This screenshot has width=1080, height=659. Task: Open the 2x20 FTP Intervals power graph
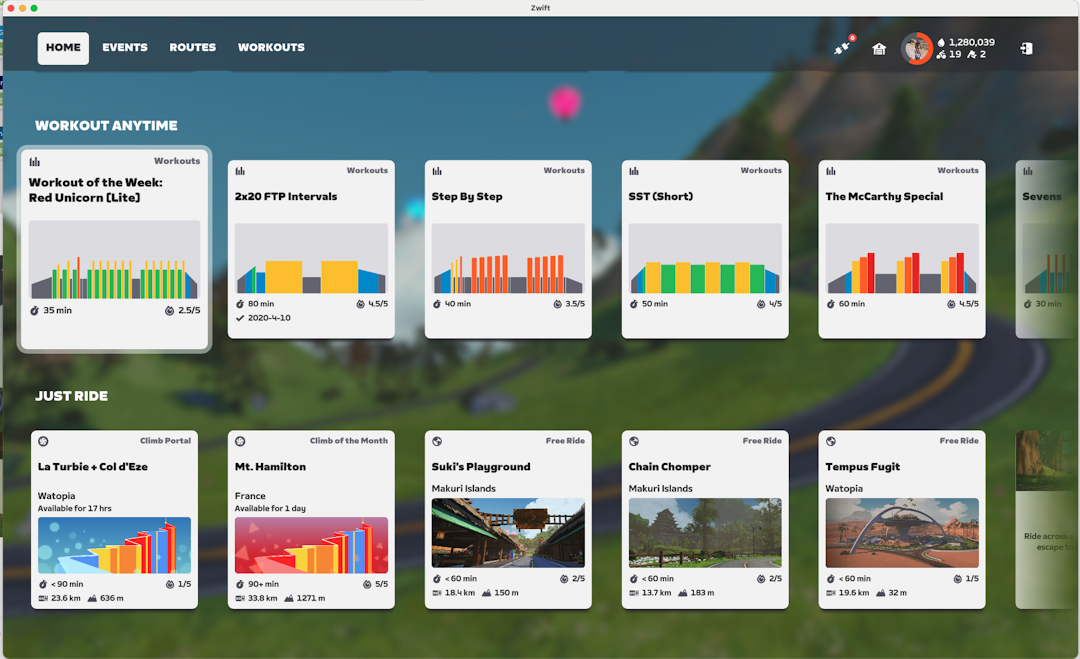tap(311, 259)
